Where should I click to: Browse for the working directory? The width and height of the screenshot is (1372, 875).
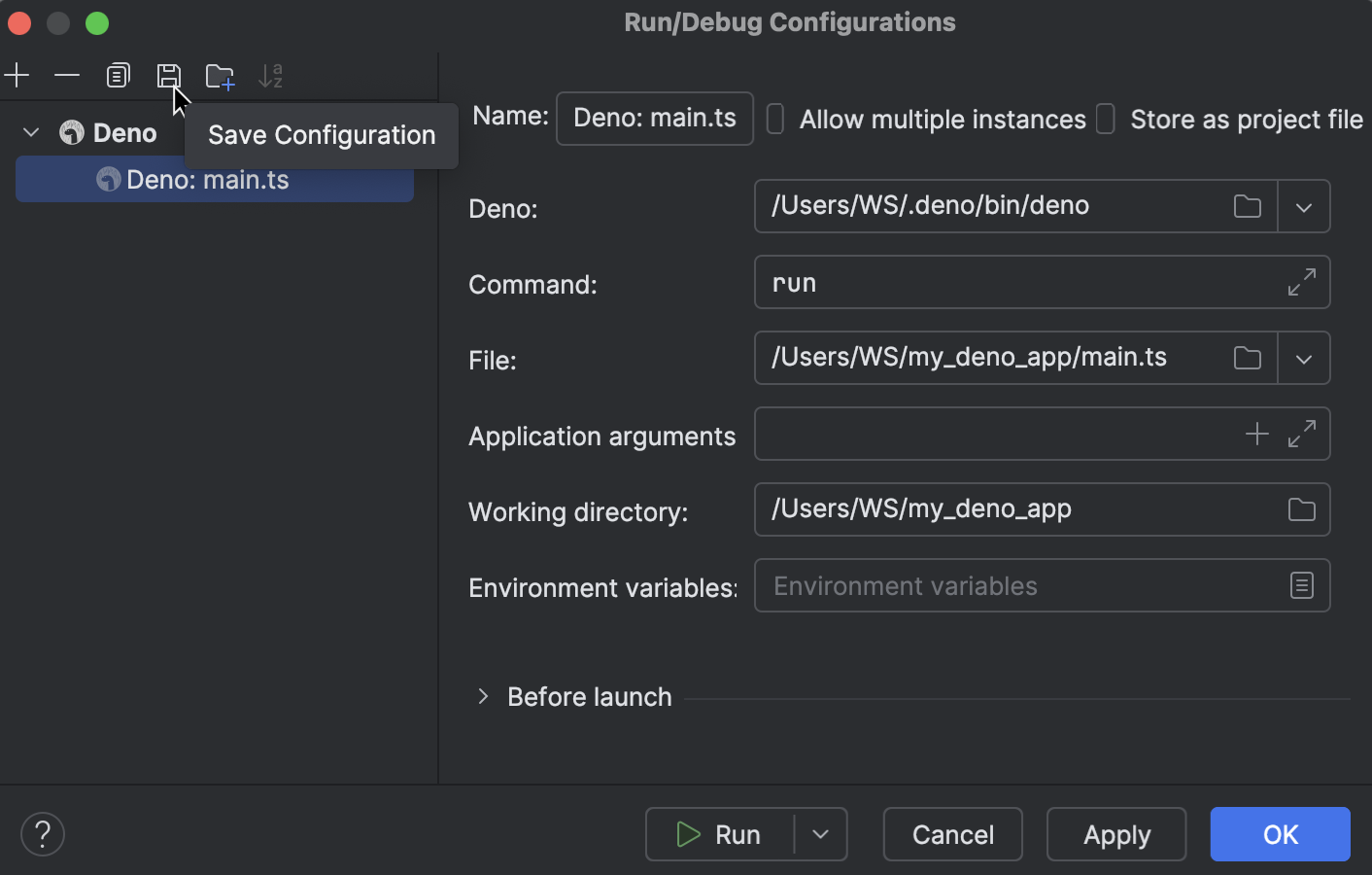coord(1301,509)
